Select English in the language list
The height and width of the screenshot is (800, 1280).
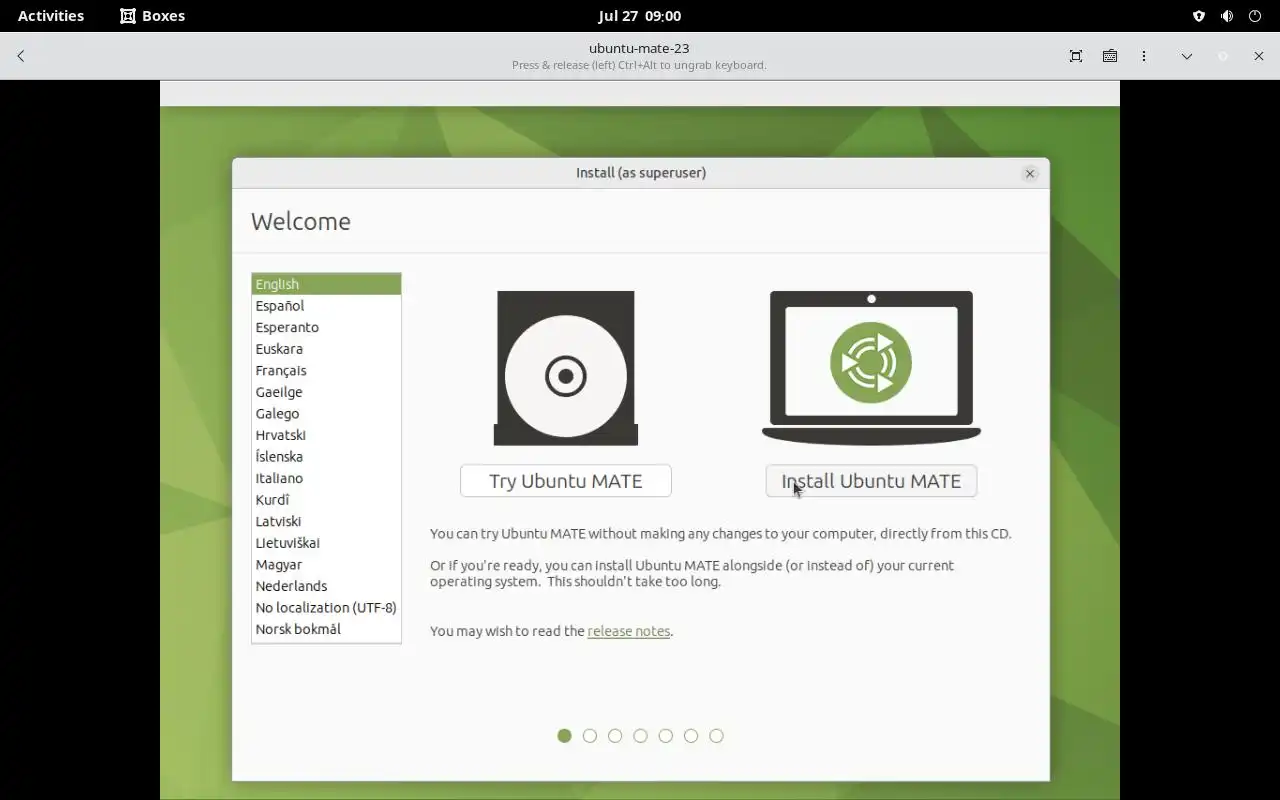pyautogui.click(x=326, y=284)
